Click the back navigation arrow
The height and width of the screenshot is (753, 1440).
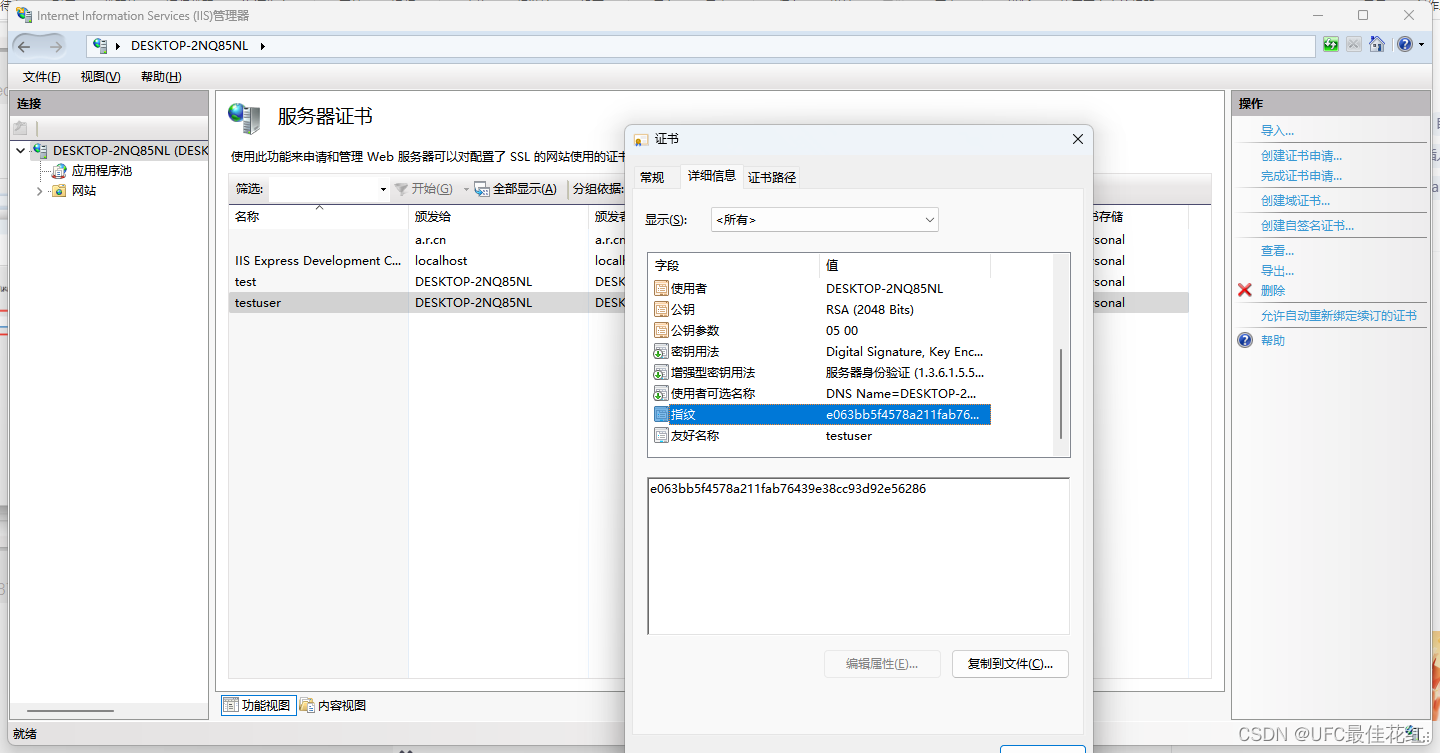22,44
